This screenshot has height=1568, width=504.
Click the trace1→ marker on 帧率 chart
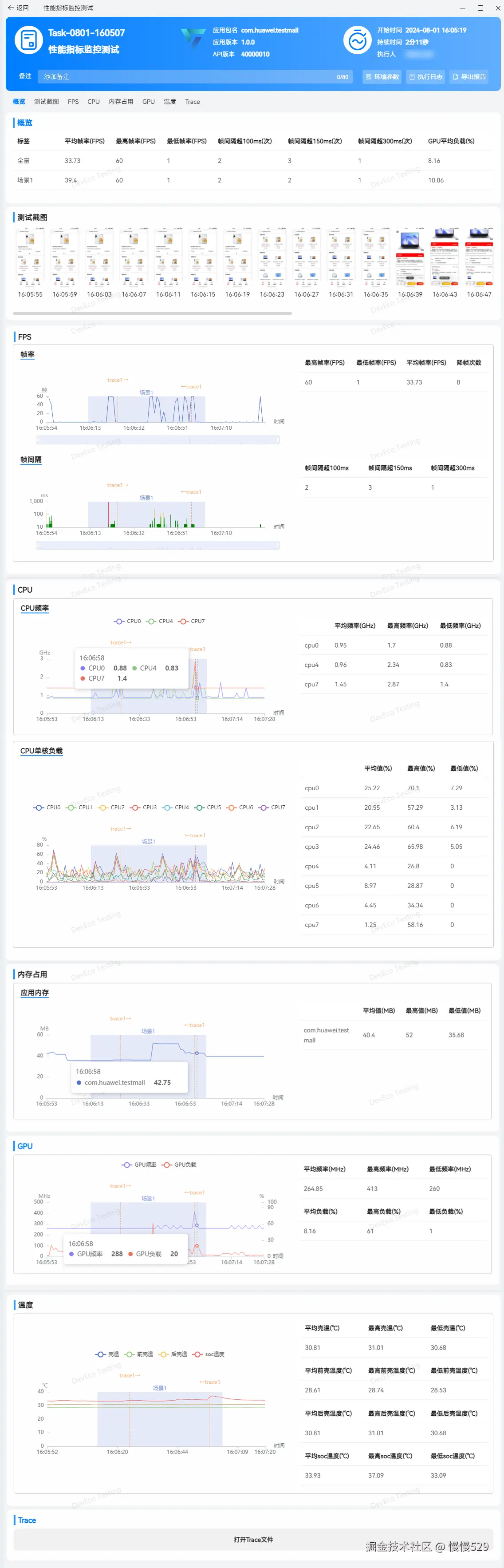coord(117,380)
